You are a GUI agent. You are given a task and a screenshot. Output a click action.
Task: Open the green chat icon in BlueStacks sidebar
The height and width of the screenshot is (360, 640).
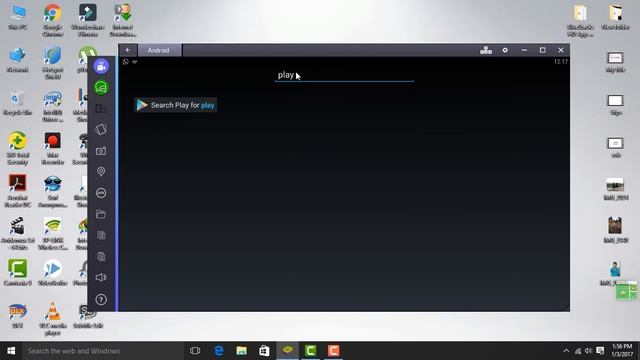[x=101, y=87]
